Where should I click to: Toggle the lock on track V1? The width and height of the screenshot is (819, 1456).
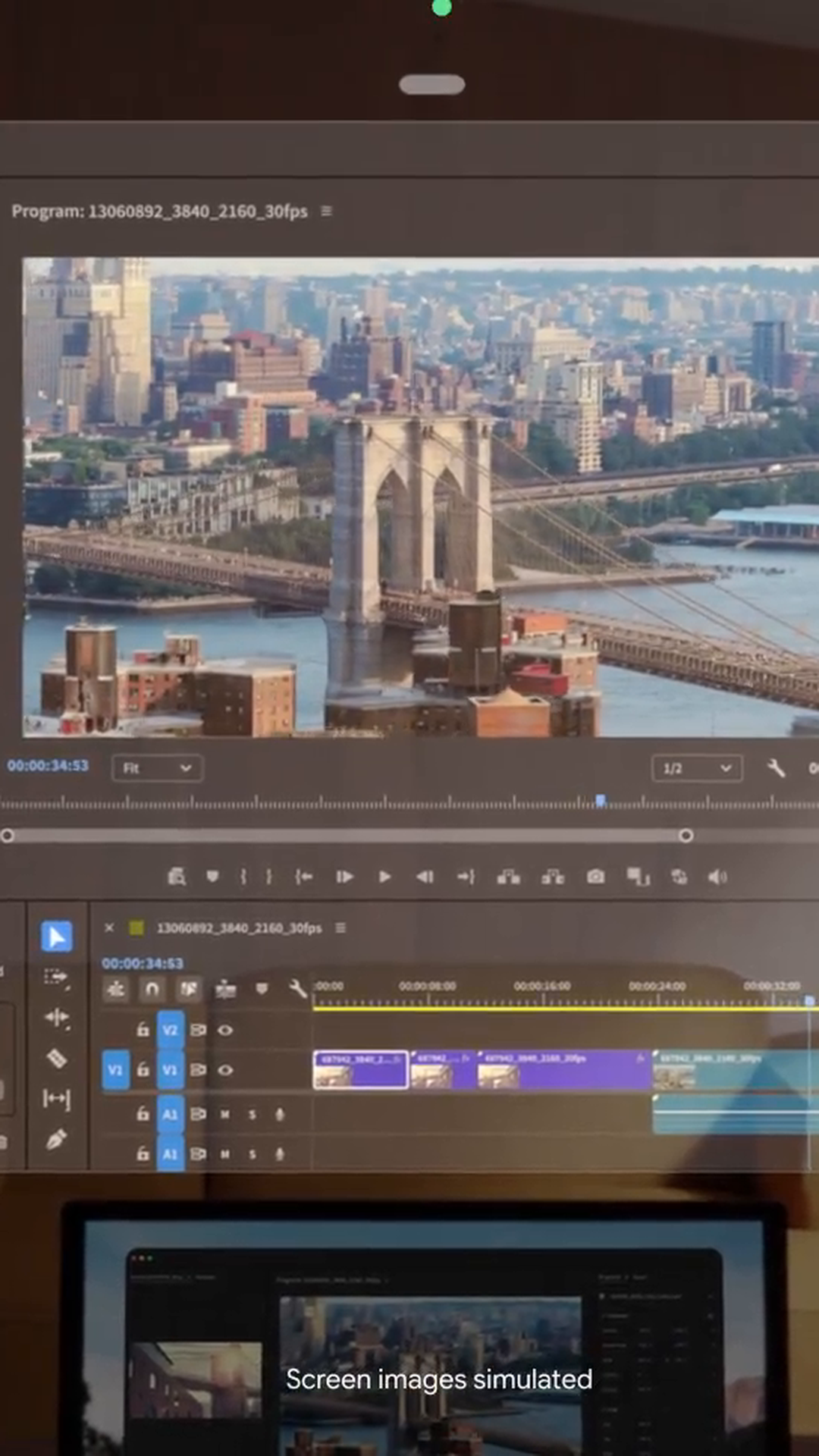(x=143, y=1070)
